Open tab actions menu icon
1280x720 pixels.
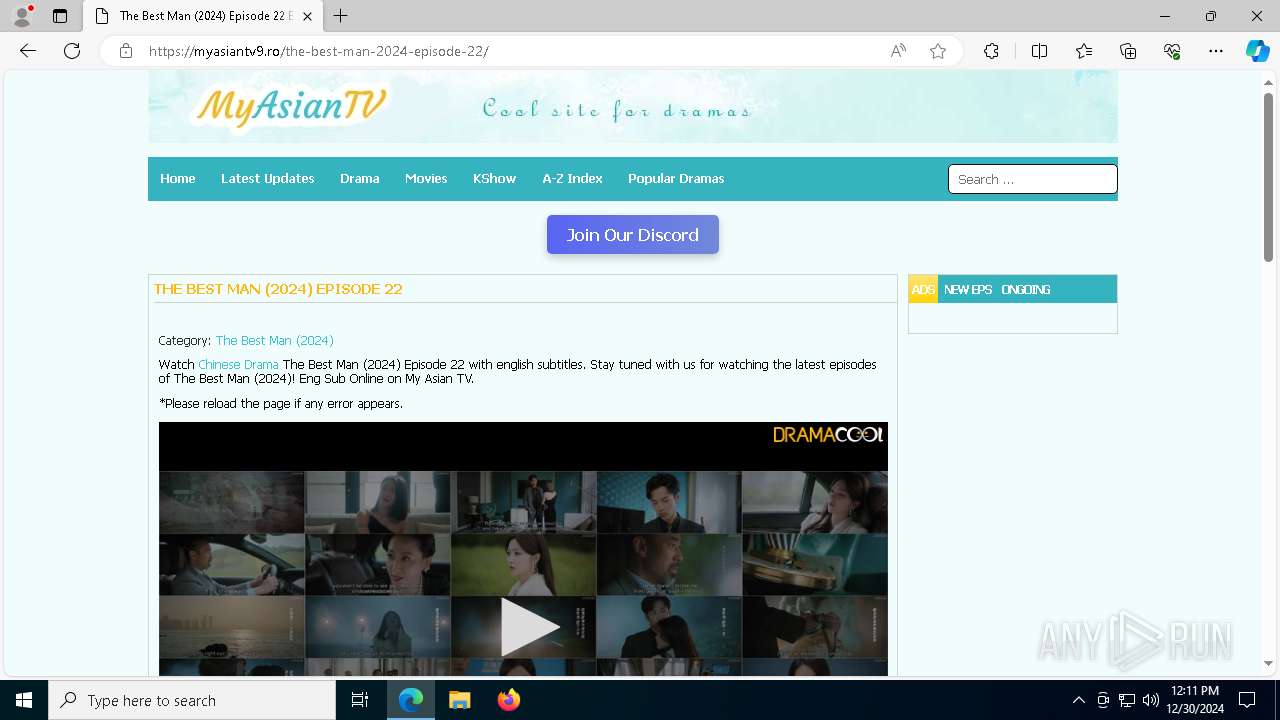[60, 16]
